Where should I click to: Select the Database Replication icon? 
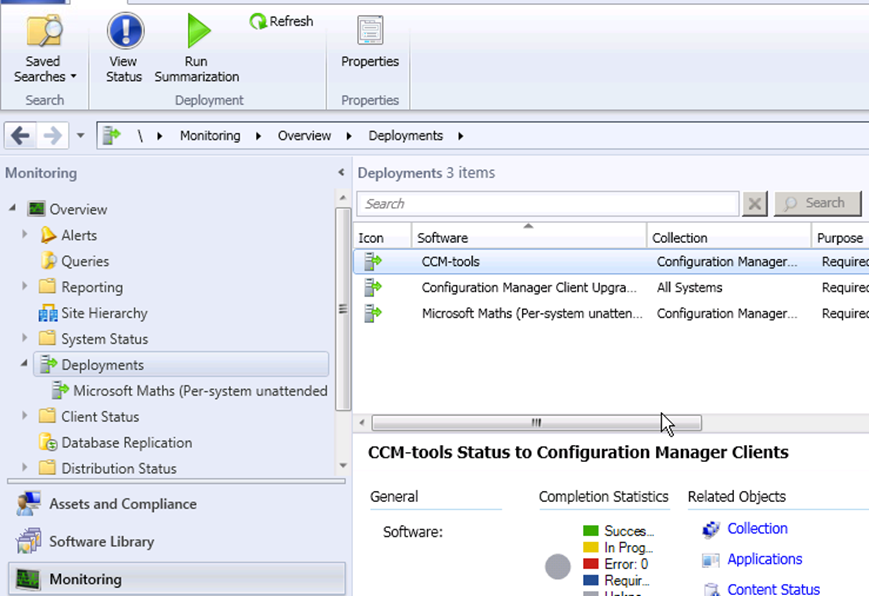(x=48, y=442)
